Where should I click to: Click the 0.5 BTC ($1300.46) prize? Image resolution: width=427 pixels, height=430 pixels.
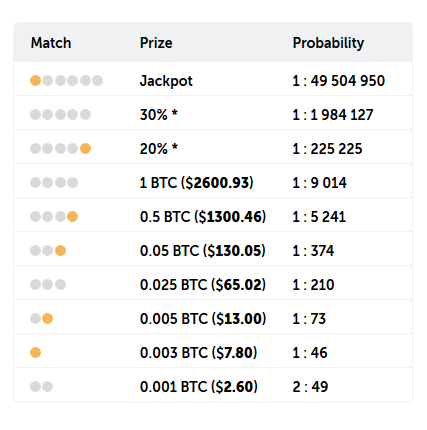point(203,217)
